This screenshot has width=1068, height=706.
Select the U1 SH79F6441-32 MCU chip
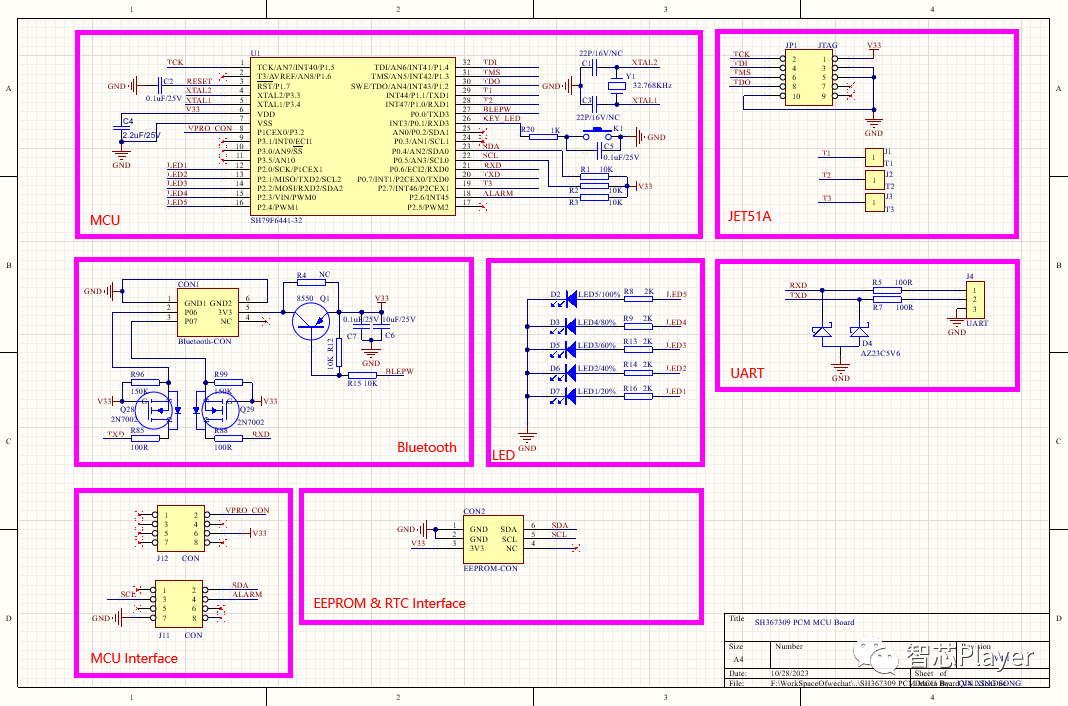tap(354, 134)
